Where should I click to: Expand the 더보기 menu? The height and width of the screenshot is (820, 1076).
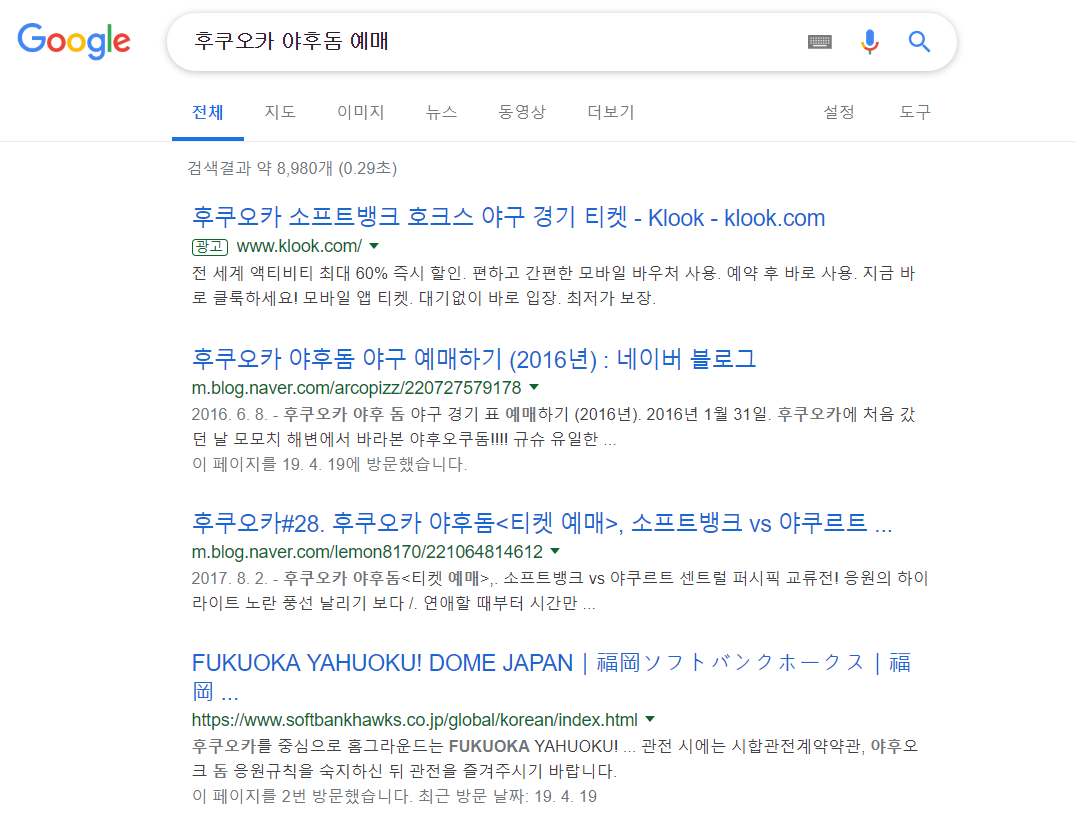611,112
